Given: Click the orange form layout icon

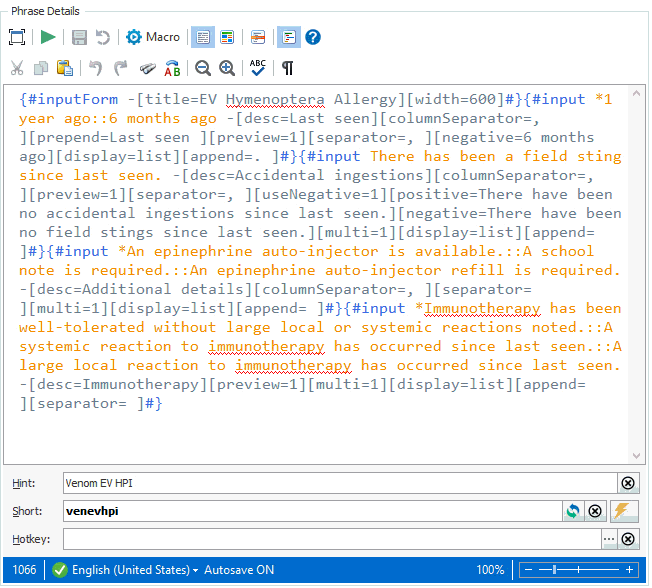Looking at the screenshot, I should tap(258, 37).
